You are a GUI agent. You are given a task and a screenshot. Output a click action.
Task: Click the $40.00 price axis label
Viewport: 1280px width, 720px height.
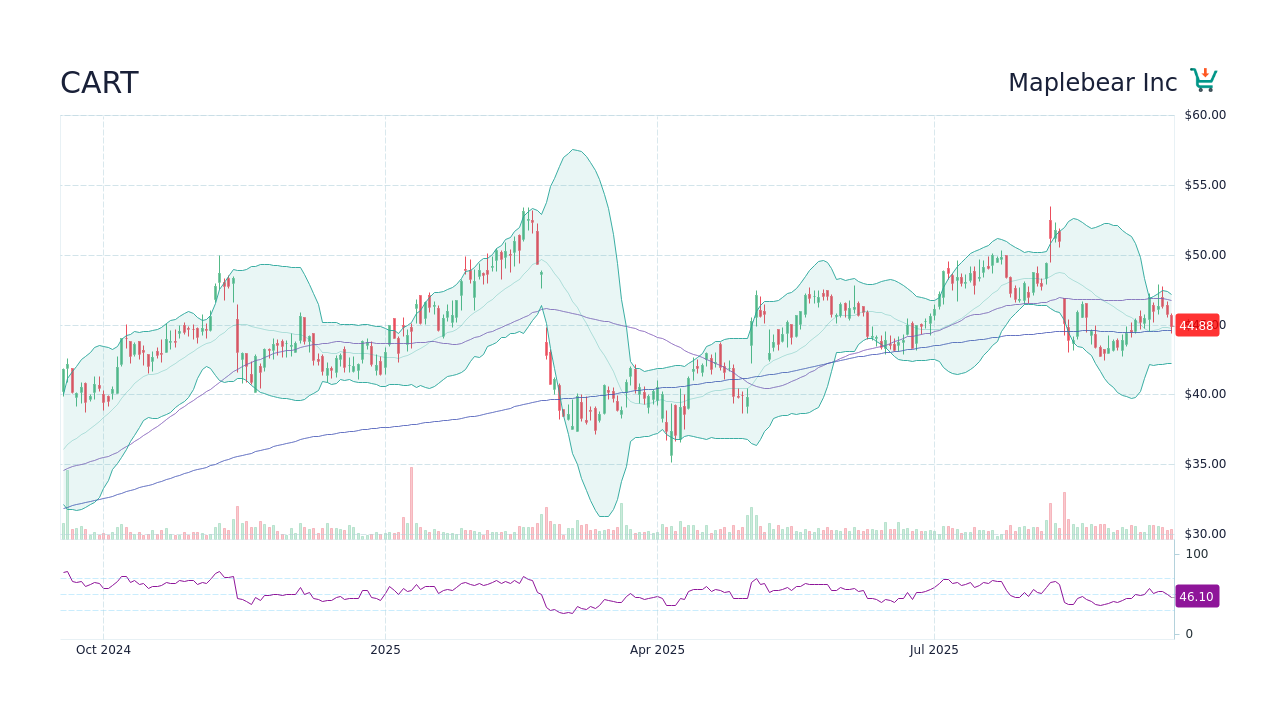point(1205,394)
